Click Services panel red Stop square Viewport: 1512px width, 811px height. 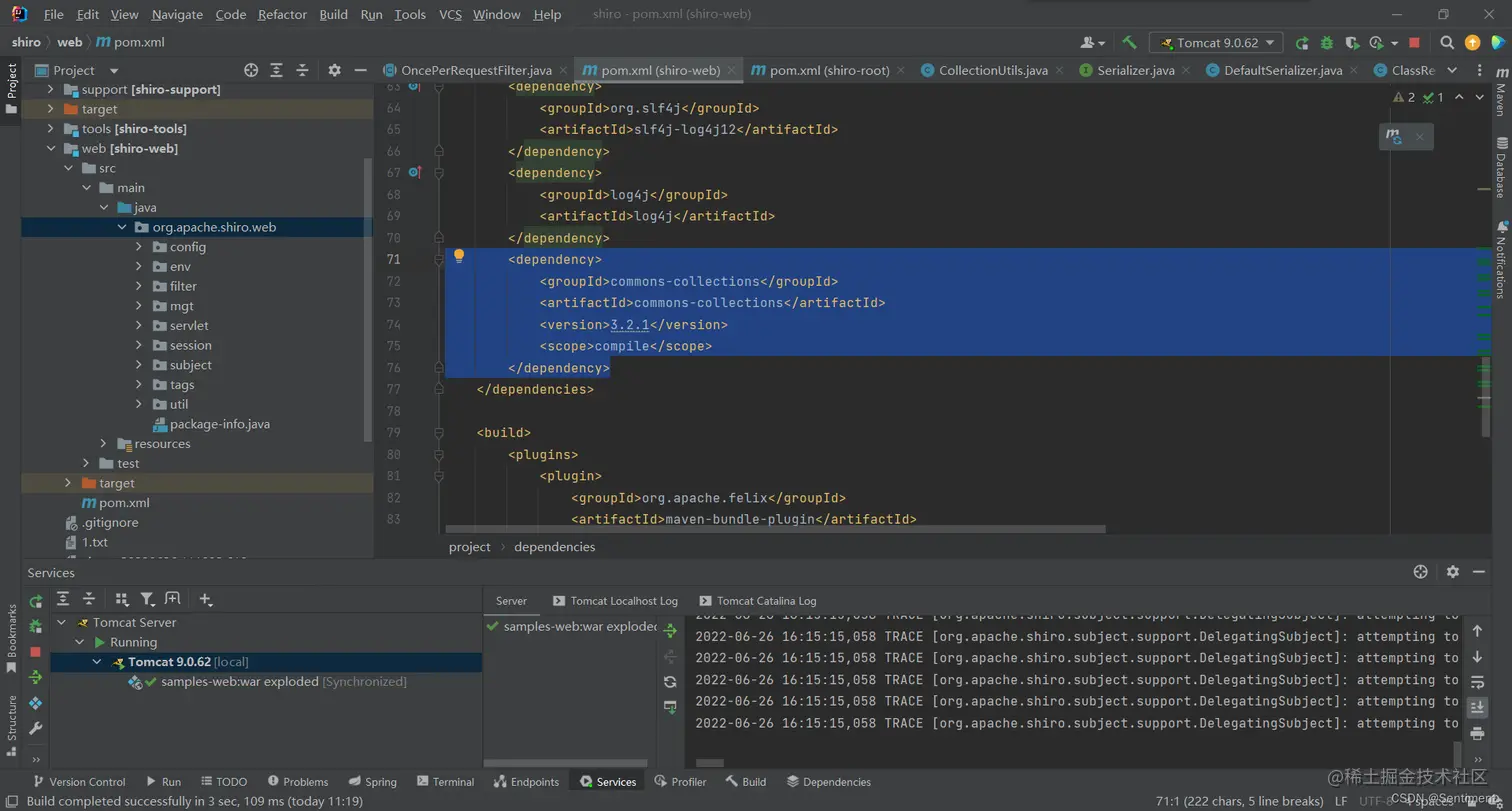coord(36,652)
